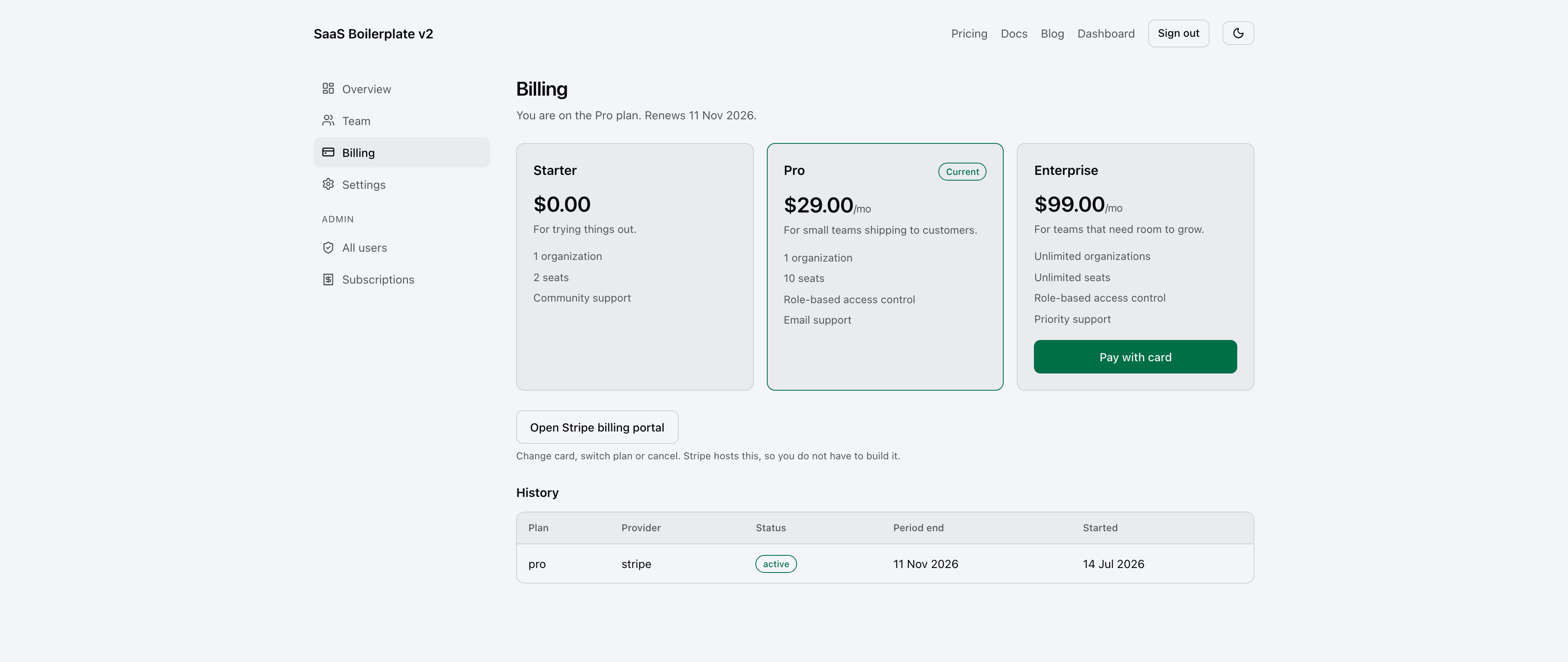1568x662 pixels.
Task: Click the Current badge on Pro plan
Action: [962, 172]
